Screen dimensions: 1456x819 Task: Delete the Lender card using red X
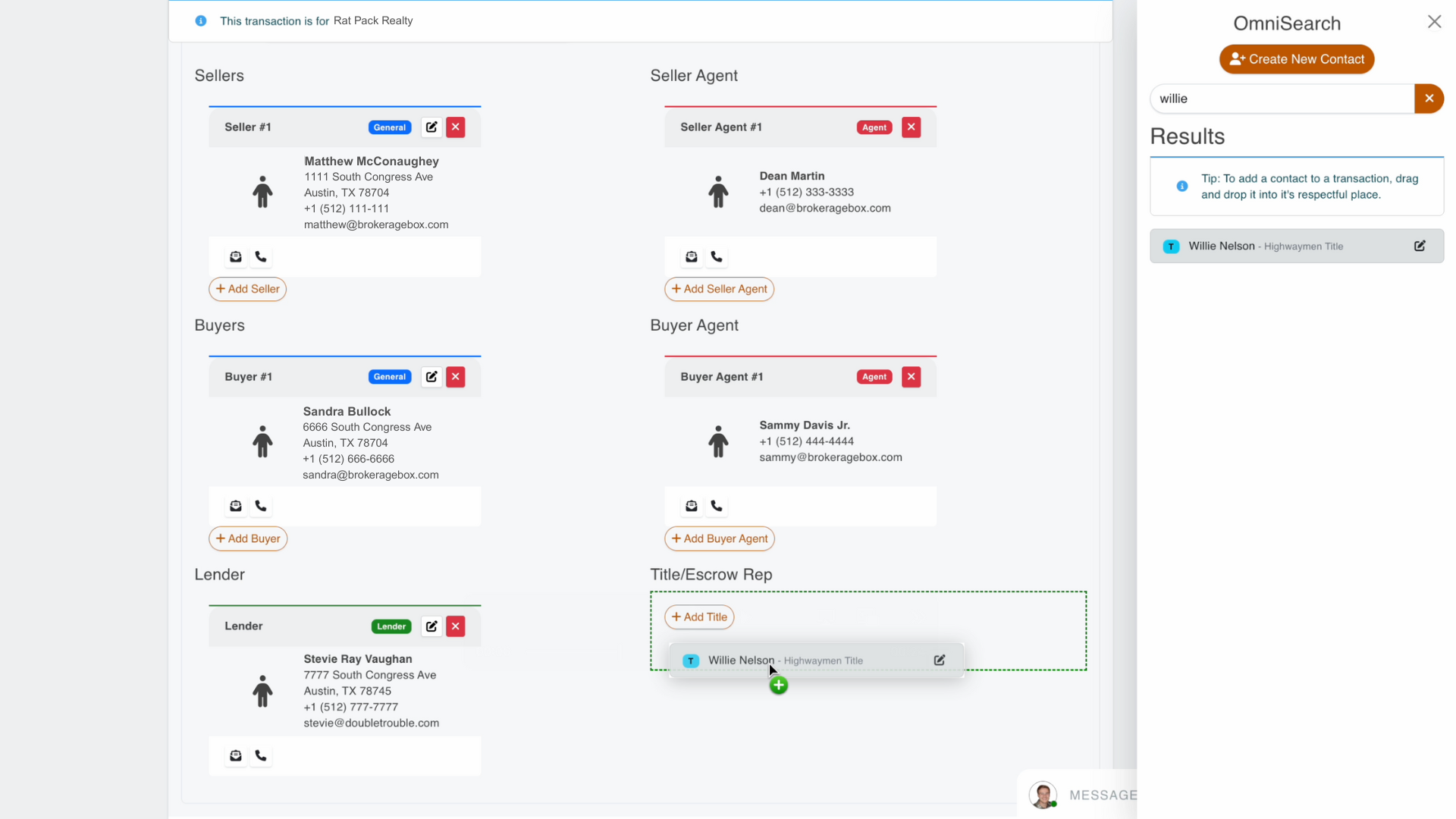coord(455,626)
